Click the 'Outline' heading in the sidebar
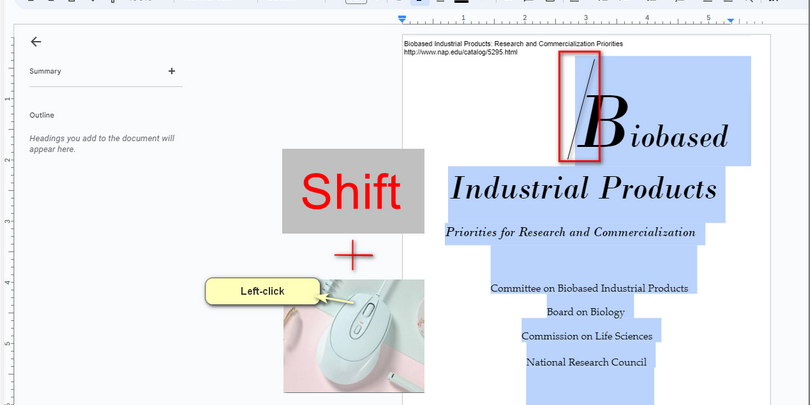 (42, 115)
